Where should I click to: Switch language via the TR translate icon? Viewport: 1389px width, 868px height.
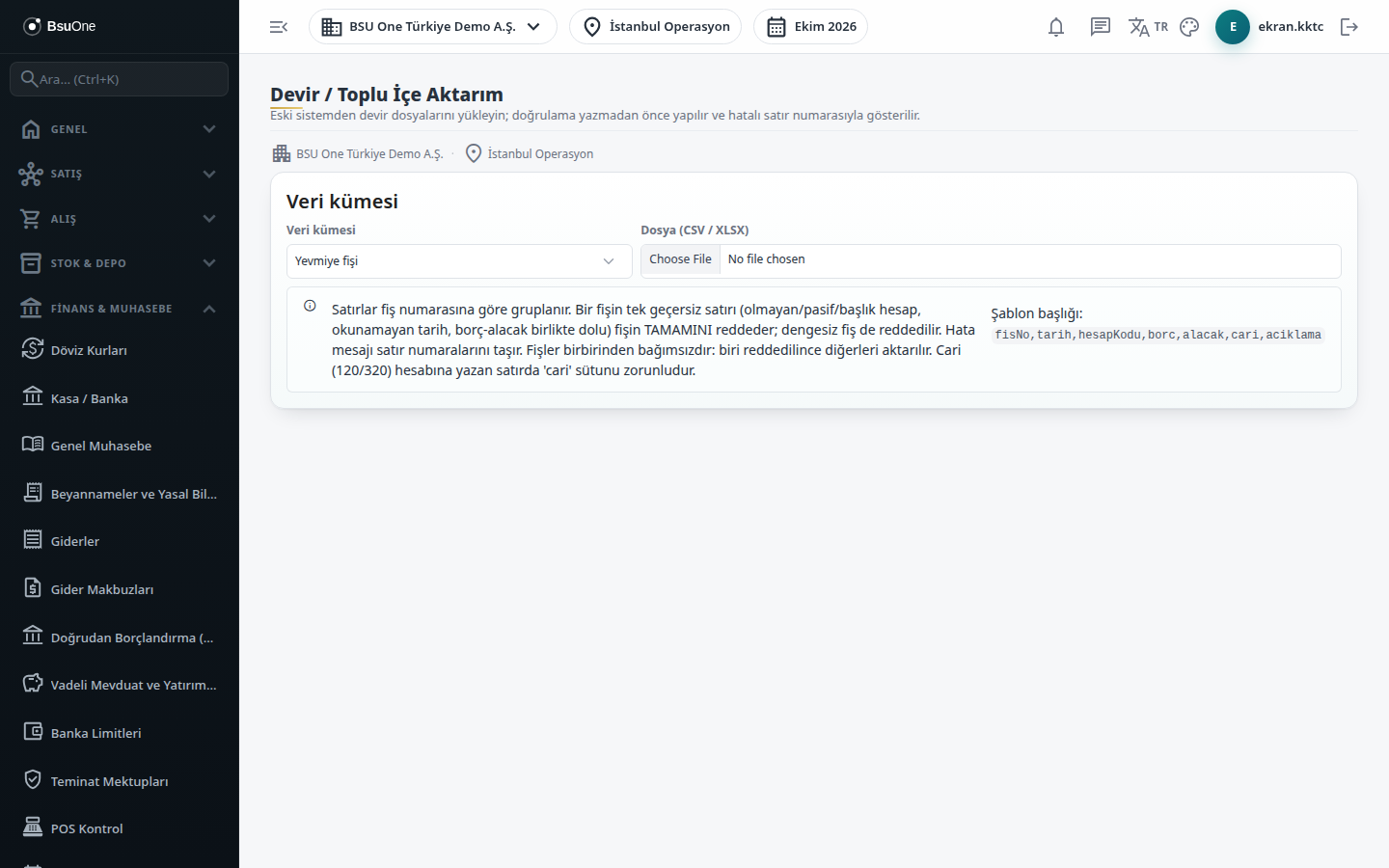tap(1148, 27)
